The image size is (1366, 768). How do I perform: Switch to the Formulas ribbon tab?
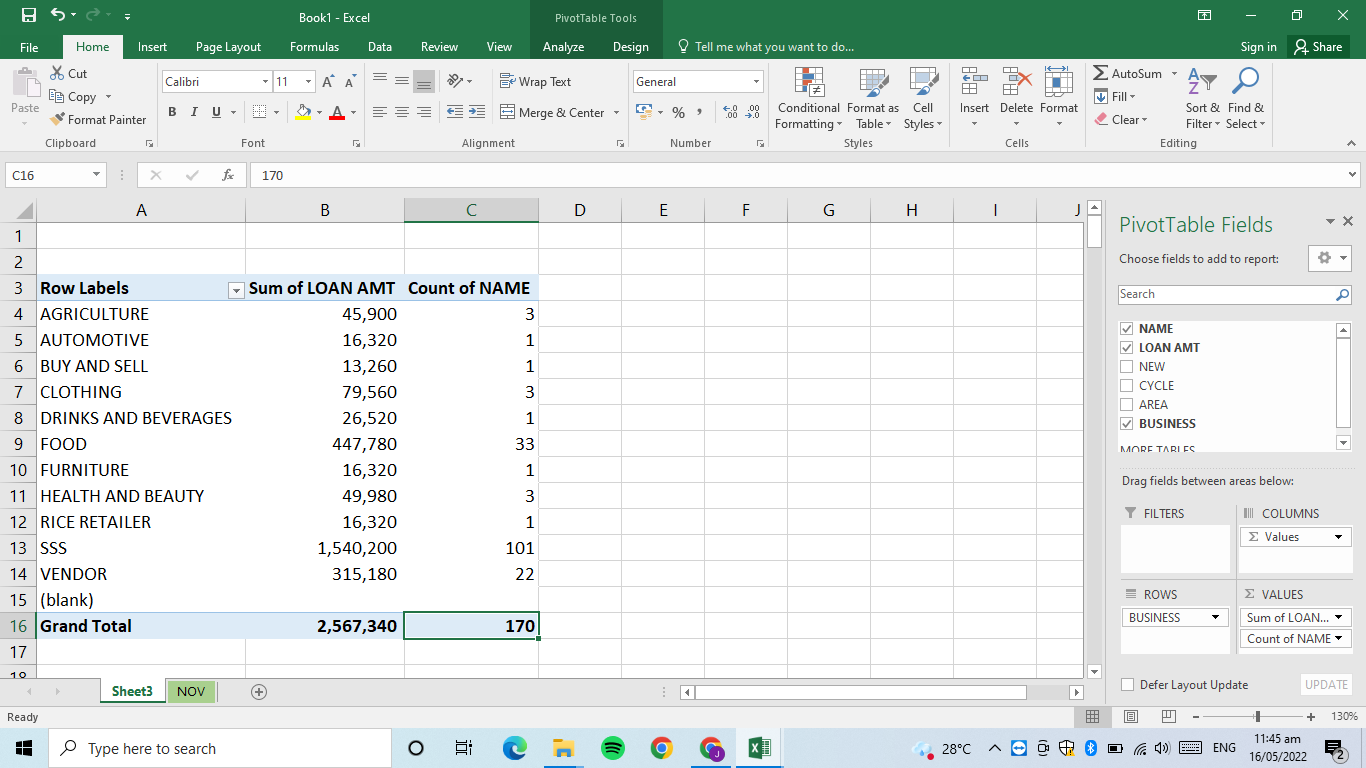[314, 47]
